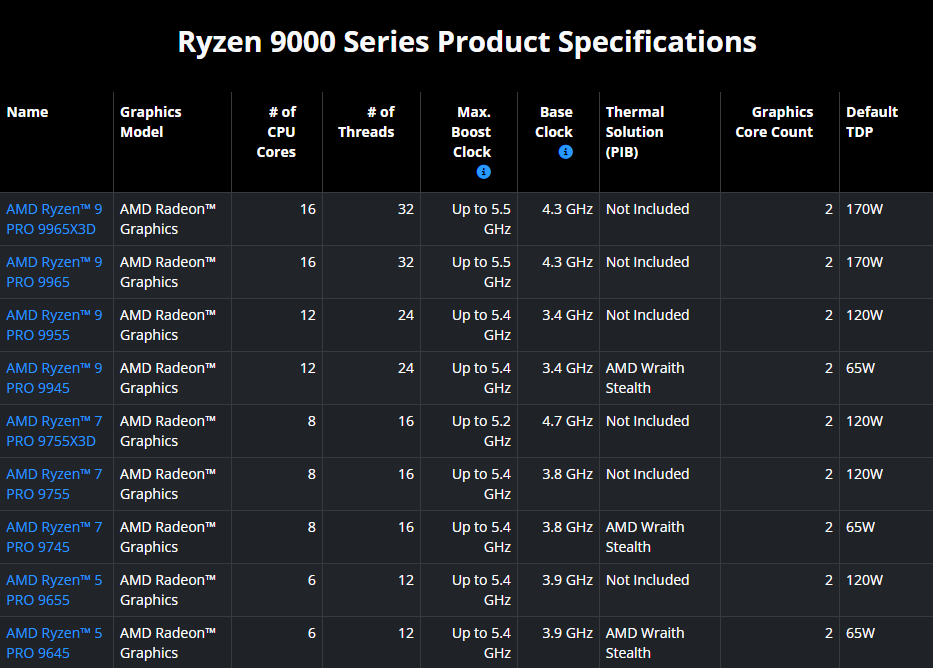Open the AMD Ryzen 7 PRO 9755X3D link
The image size is (933, 668).
coord(54,431)
